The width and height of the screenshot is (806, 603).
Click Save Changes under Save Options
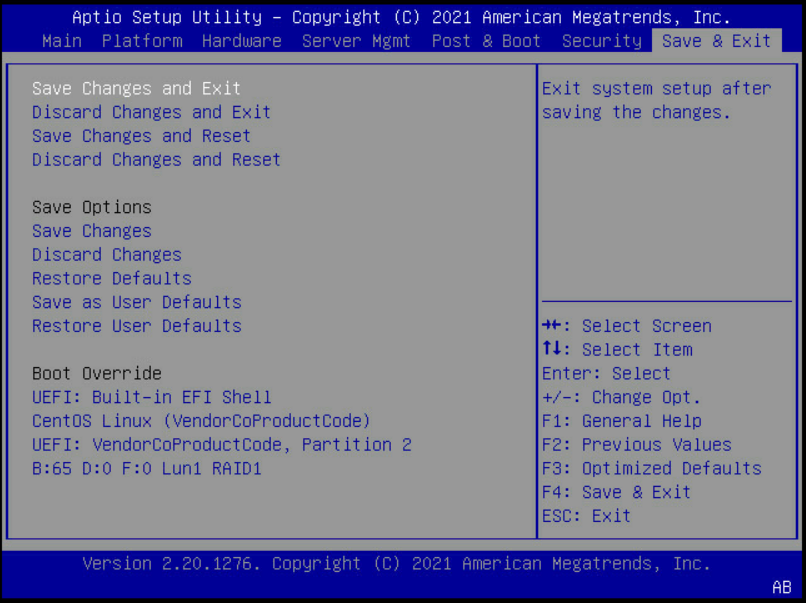click(92, 231)
